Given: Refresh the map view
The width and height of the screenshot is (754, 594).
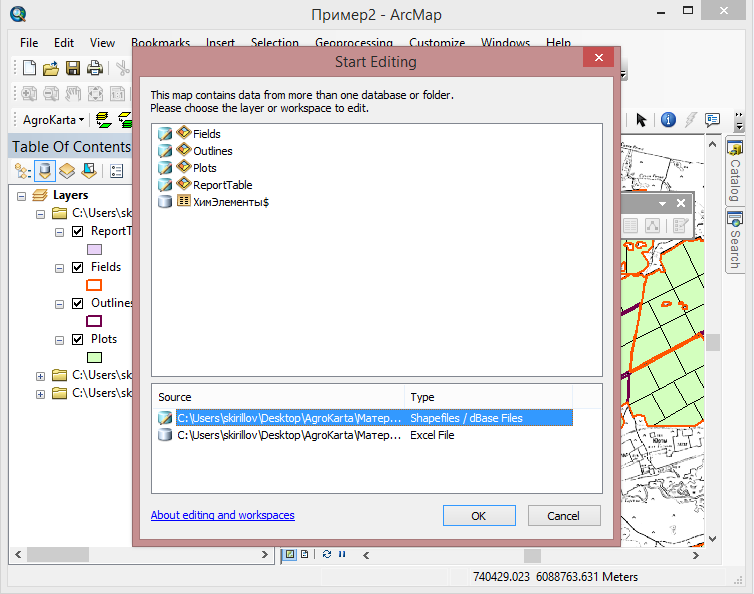Looking at the screenshot, I should pos(327,554).
